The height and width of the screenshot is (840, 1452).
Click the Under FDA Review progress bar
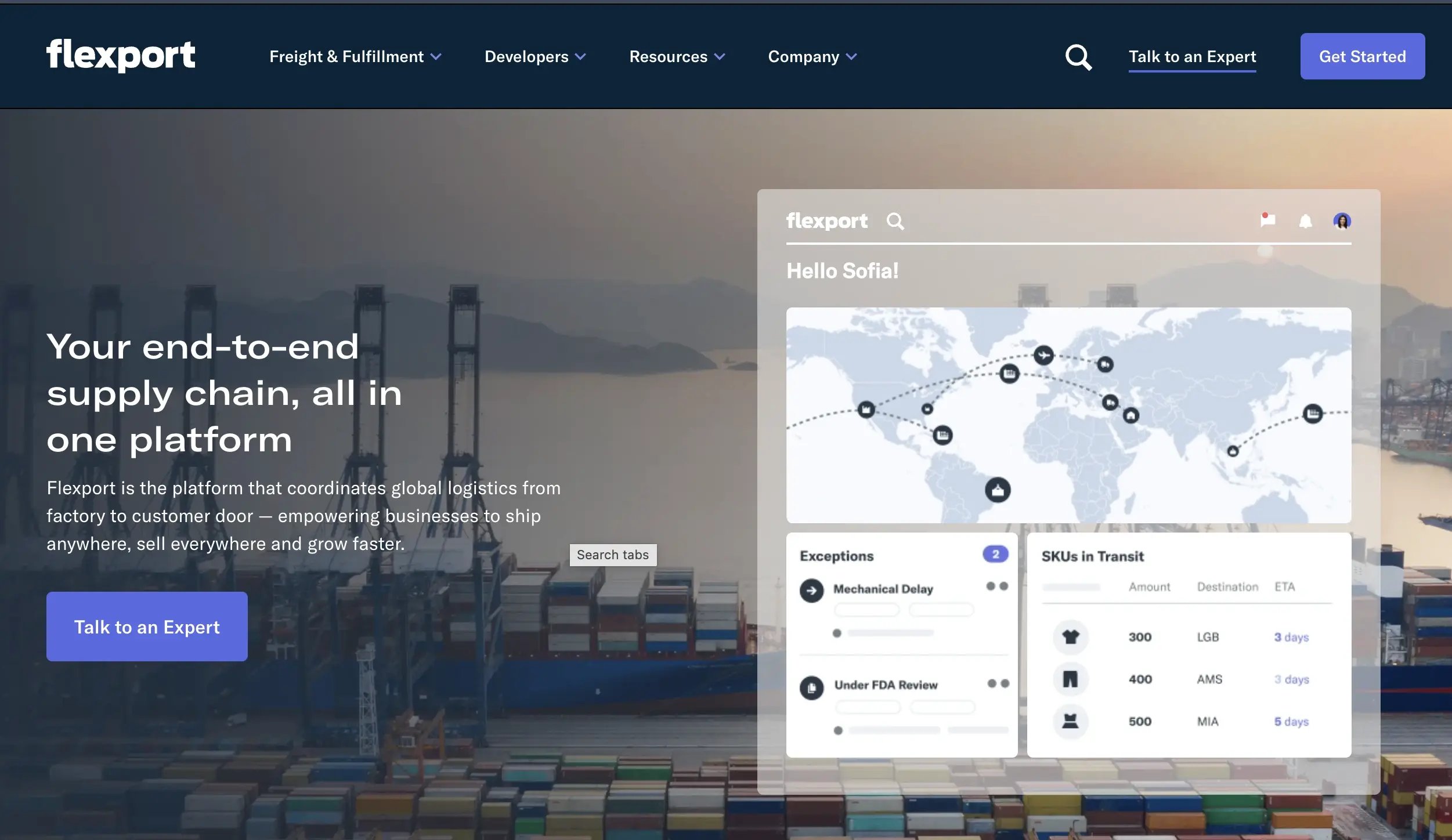894,730
